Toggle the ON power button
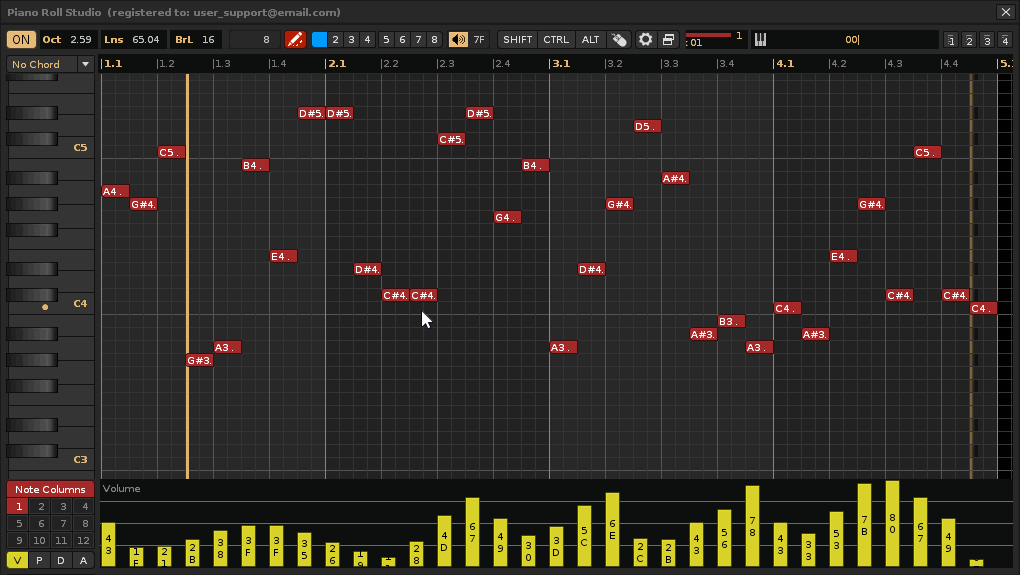Image resolution: width=1020 pixels, height=575 pixels. (x=21, y=40)
